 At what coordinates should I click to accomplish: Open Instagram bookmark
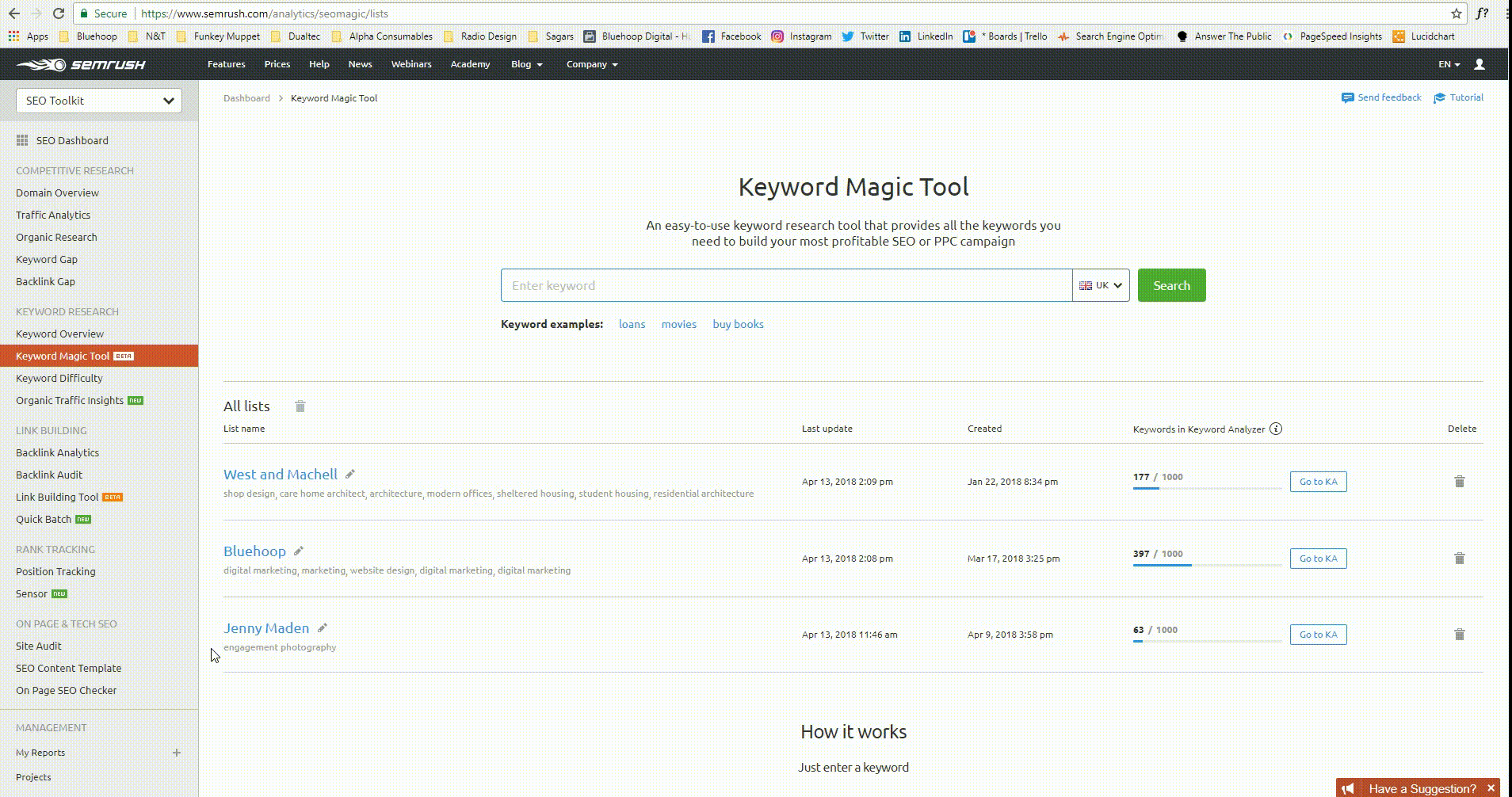(801, 36)
